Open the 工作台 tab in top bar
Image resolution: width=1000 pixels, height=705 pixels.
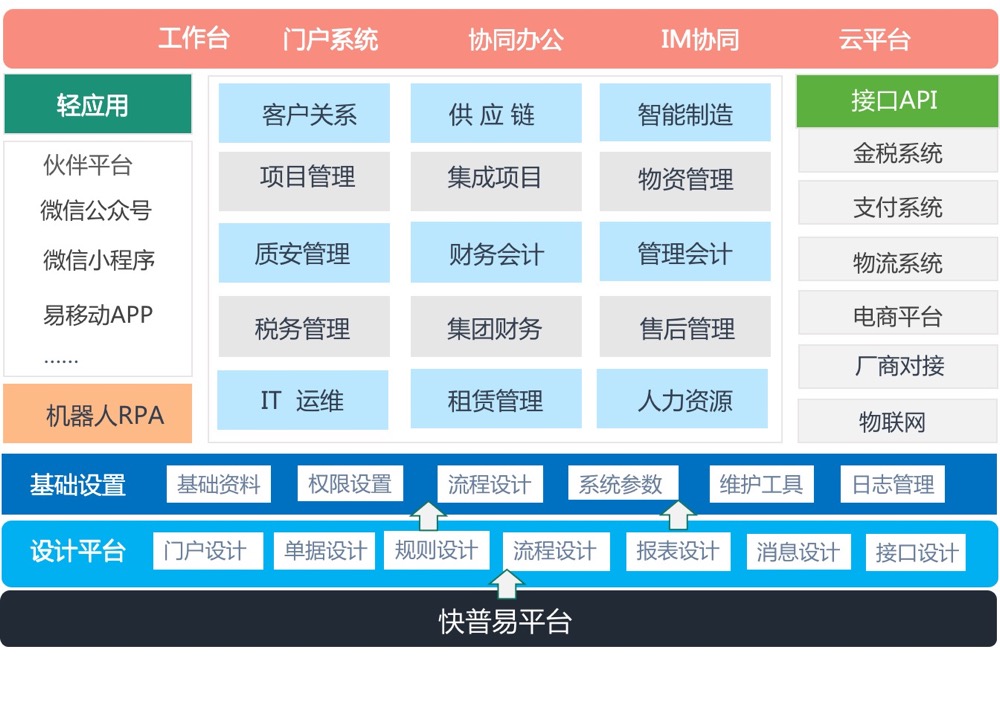[193, 39]
